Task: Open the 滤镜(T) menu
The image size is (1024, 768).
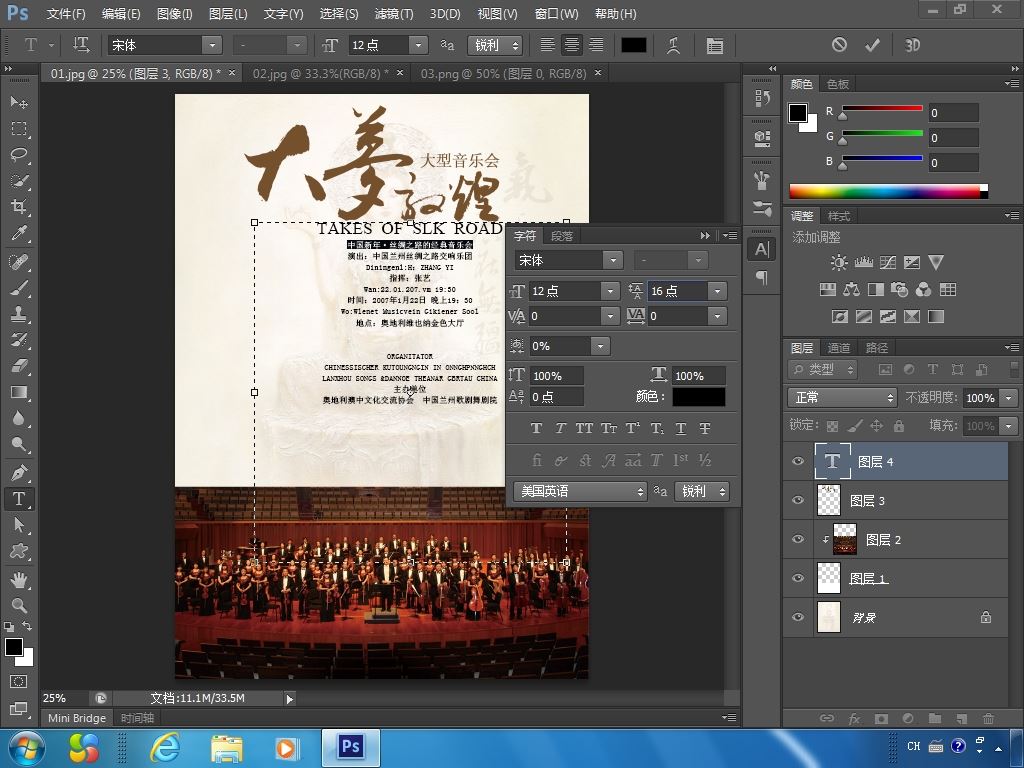Action: click(393, 14)
